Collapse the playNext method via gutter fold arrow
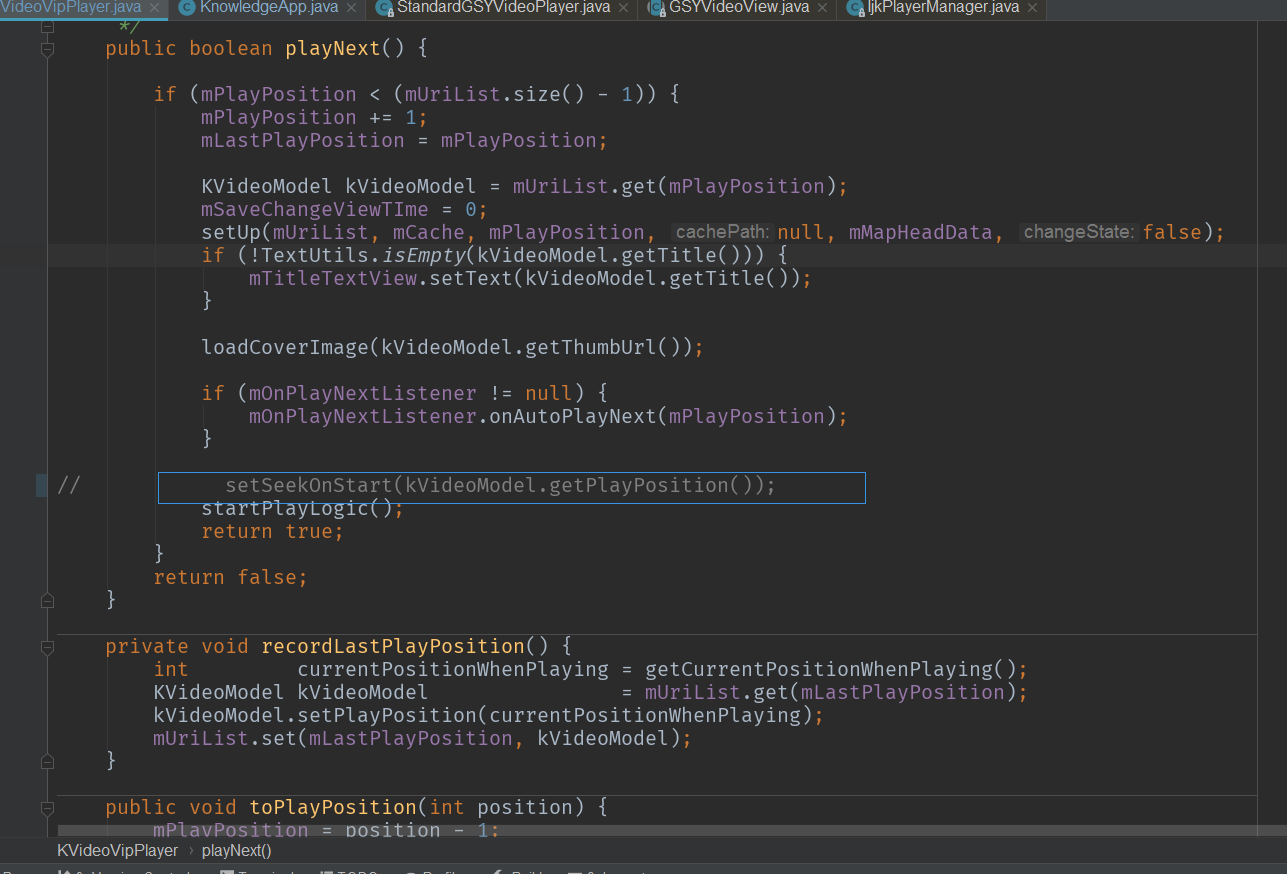Image resolution: width=1287 pixels, height=874 pixels. point(46,47)
